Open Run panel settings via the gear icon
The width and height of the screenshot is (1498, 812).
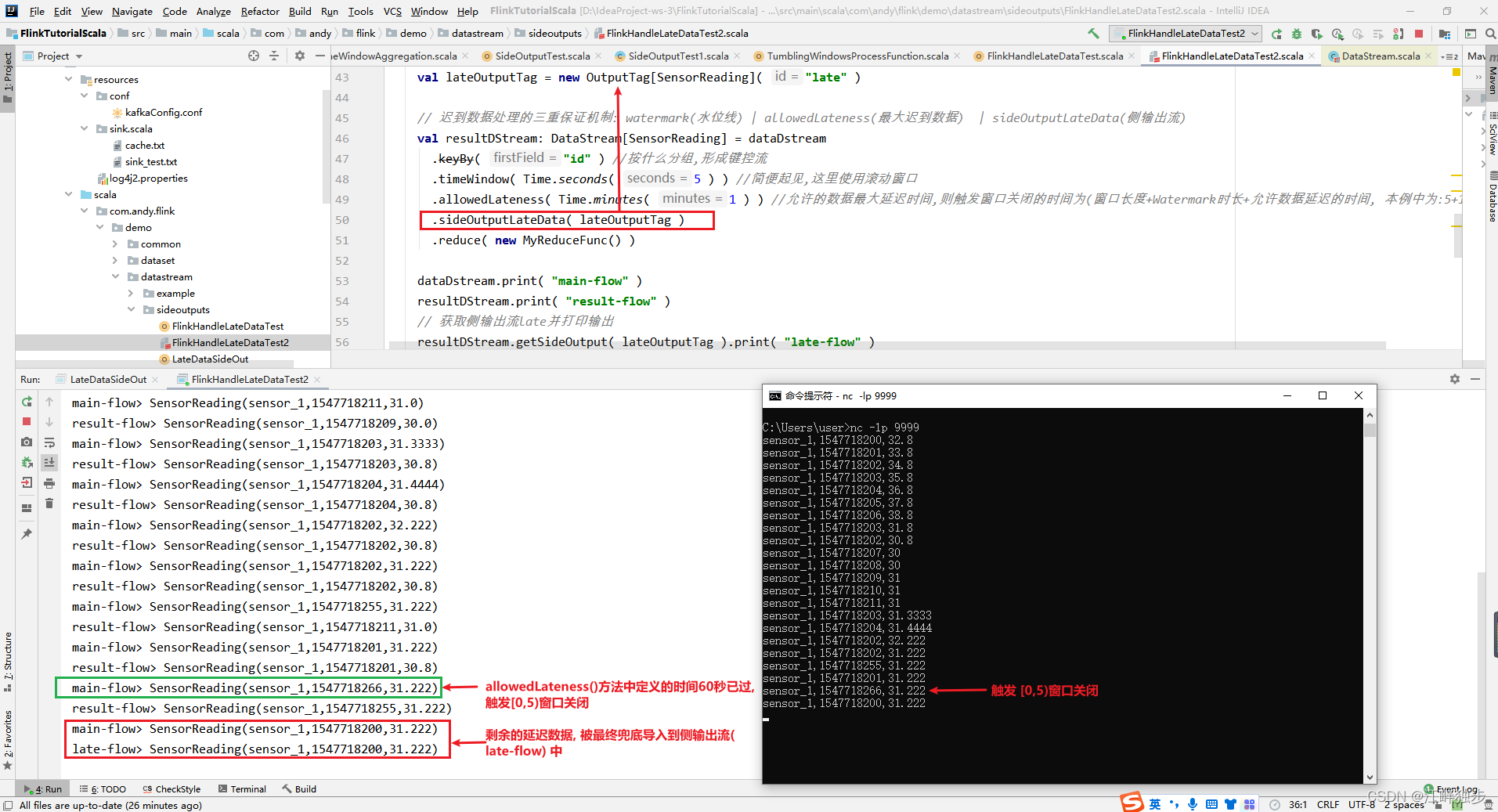point(1455,379)
